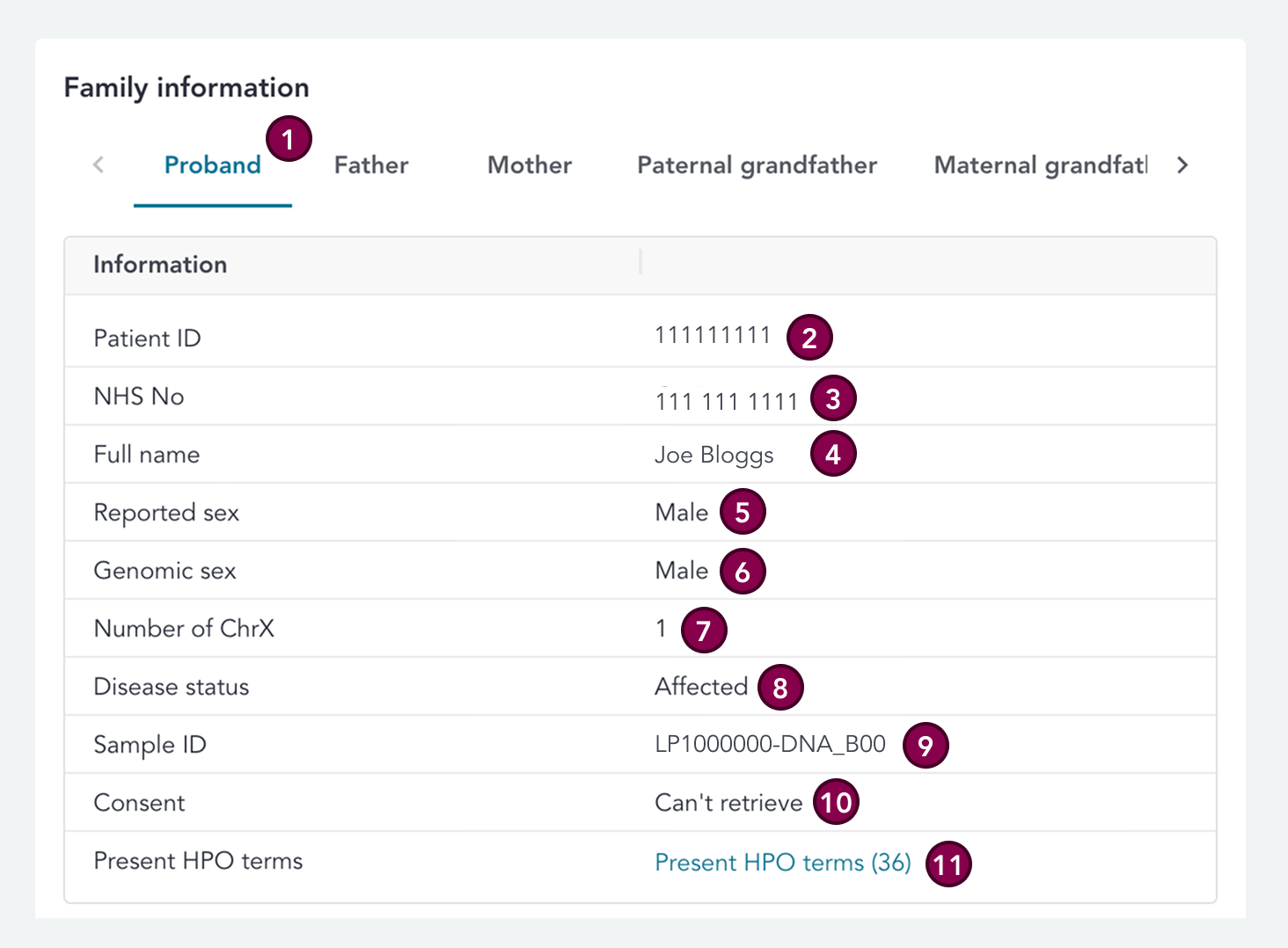Click annotation marker 1 near Proband tab

pos(288,138)
